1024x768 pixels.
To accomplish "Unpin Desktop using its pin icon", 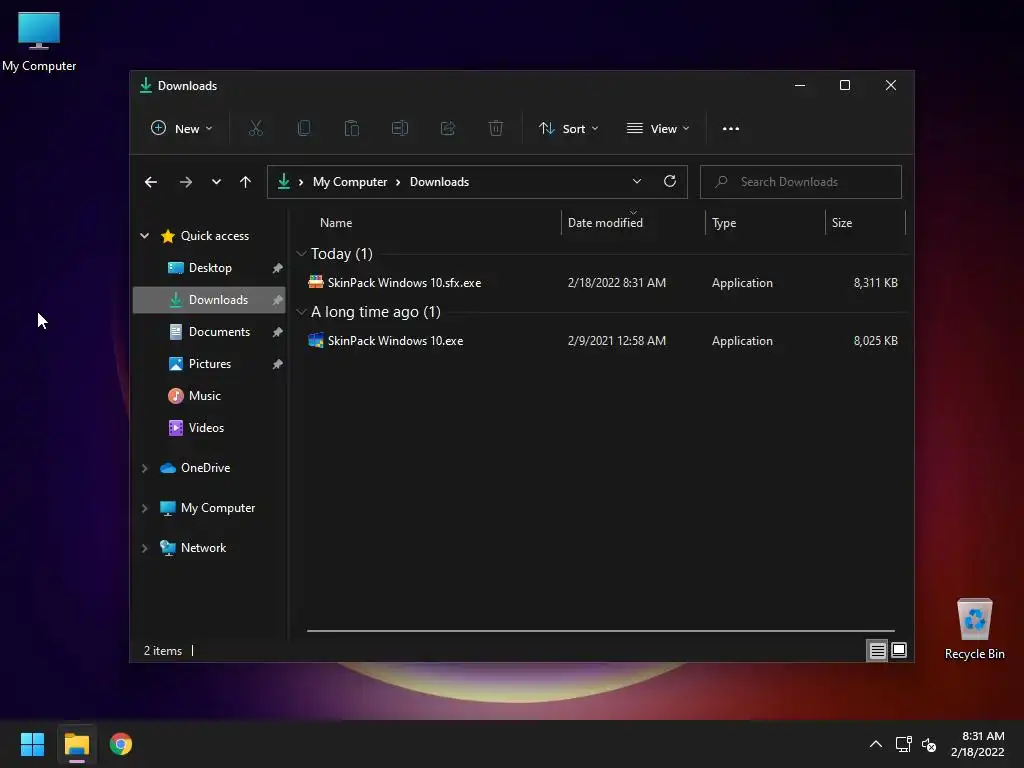I will (278, 268).
